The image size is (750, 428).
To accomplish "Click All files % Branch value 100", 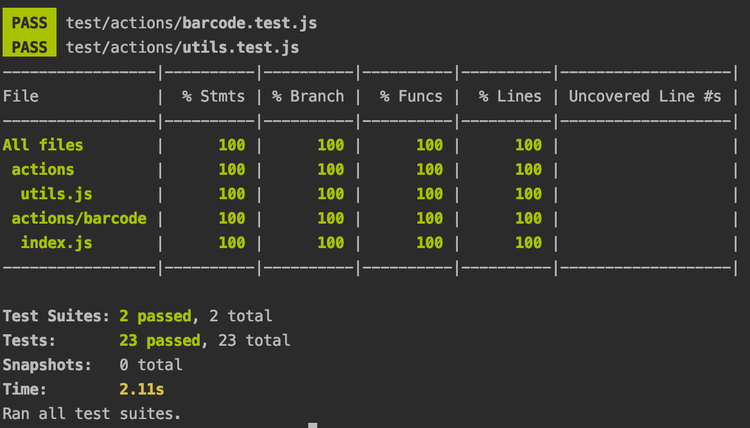I will (331, 145).
